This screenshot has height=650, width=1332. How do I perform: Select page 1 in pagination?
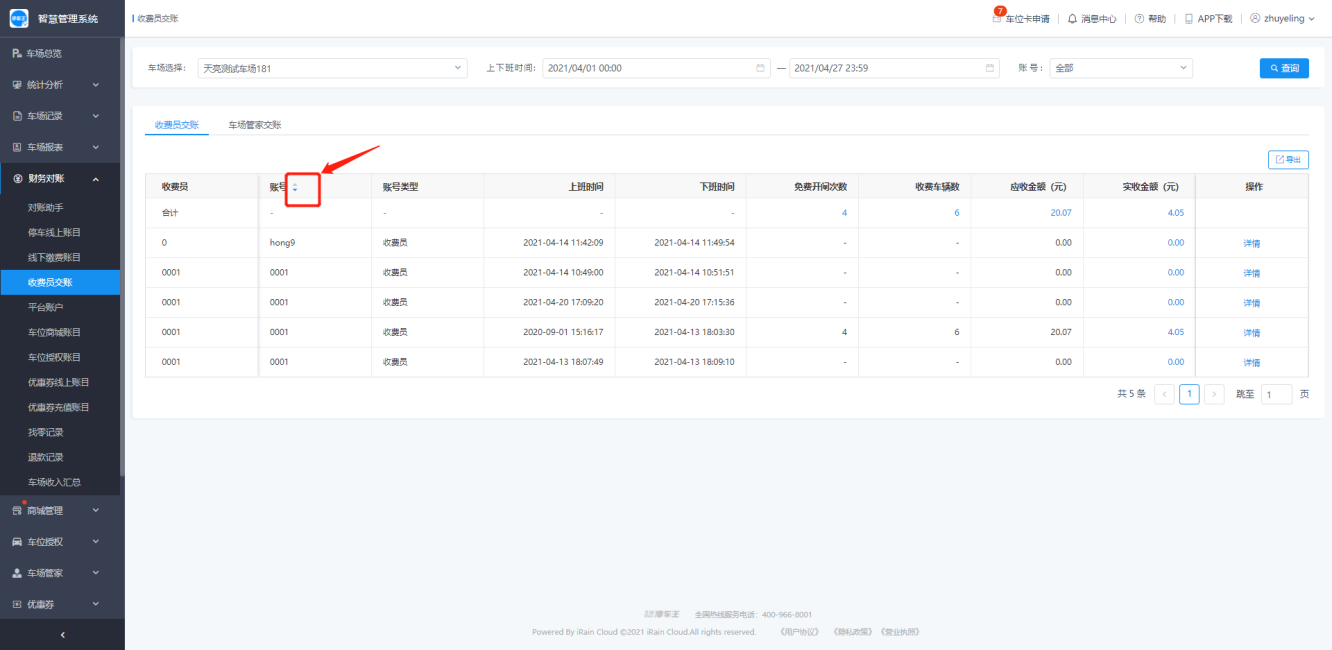click(1189, 394)
